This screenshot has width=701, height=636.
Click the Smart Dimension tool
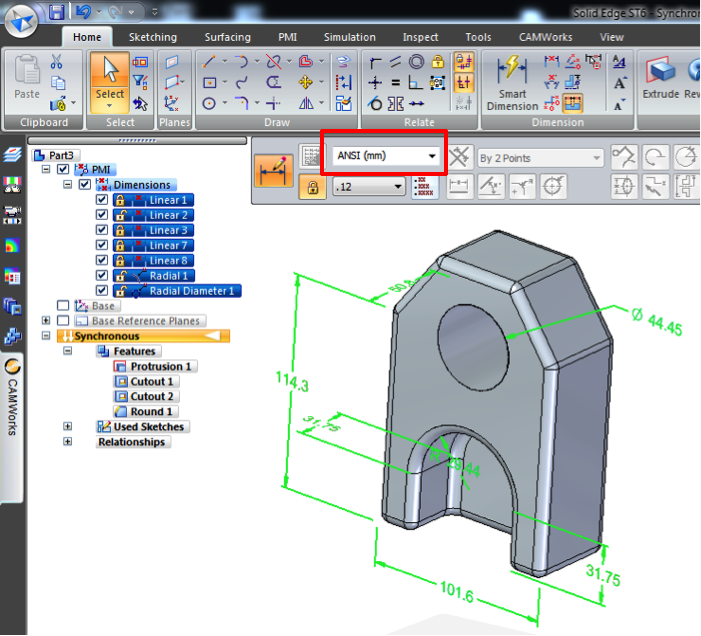(x=512, y=82)
